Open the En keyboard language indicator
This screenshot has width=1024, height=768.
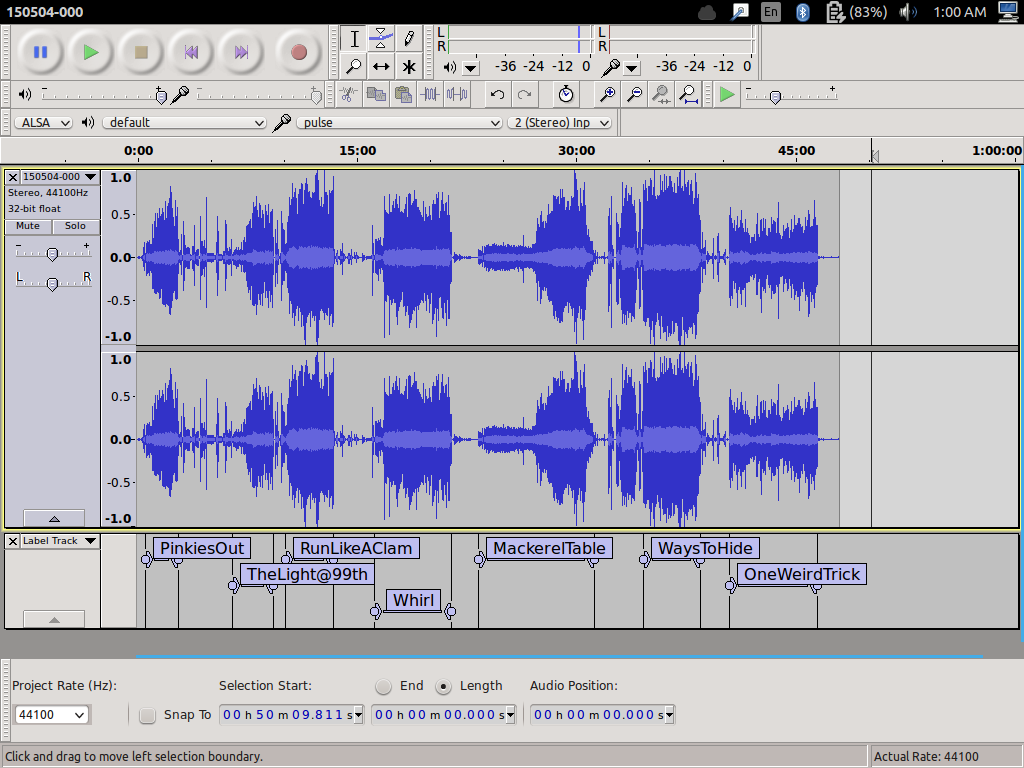click(770, 12)
